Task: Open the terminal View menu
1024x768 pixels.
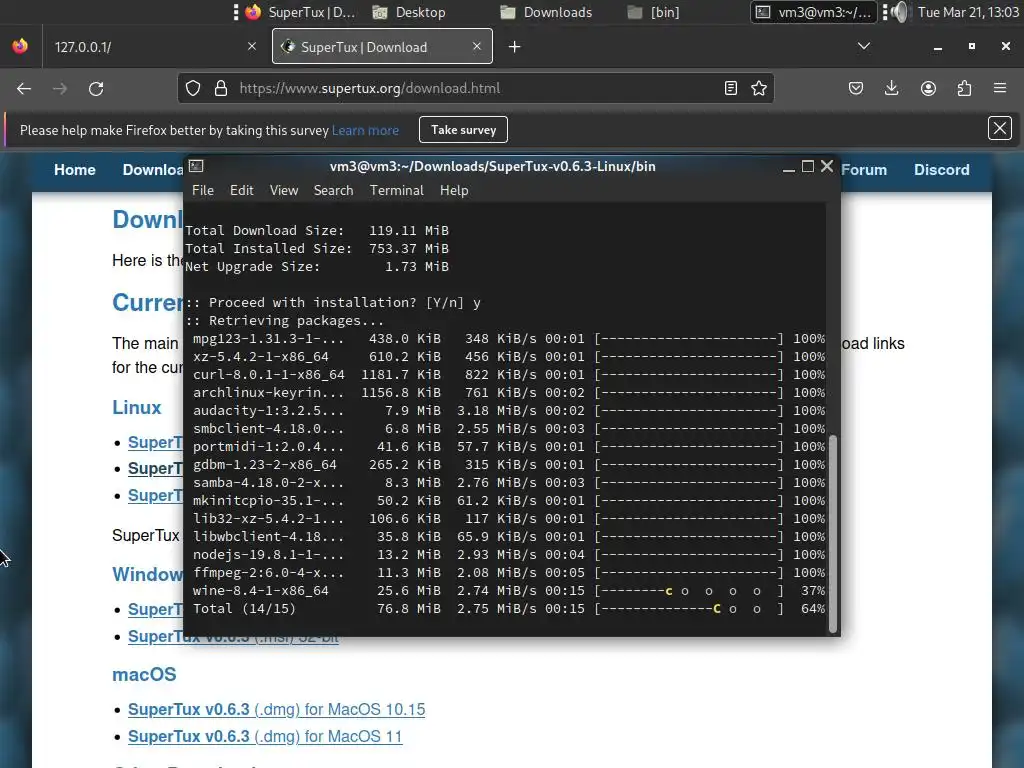Action: click(x=284, y=190)
